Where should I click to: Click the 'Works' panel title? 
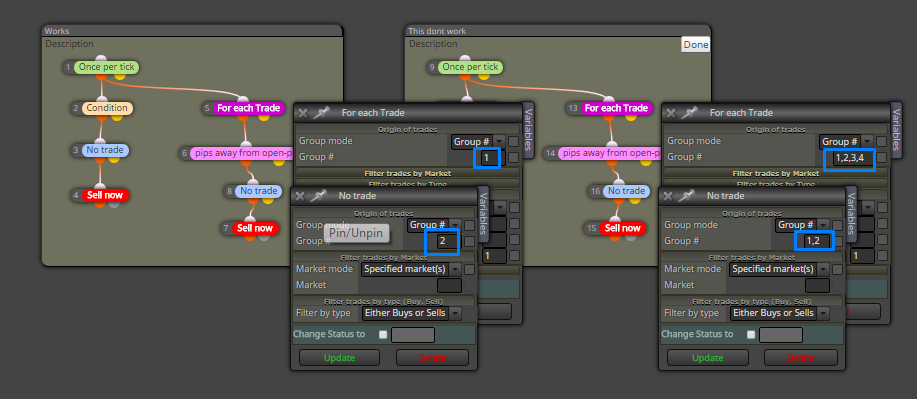point(57,31)
